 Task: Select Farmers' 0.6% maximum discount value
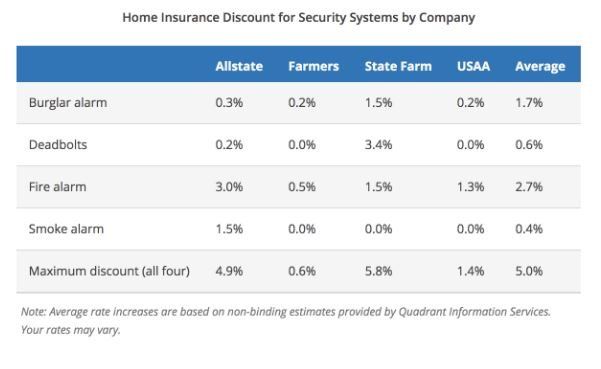(x=302, y=271)
